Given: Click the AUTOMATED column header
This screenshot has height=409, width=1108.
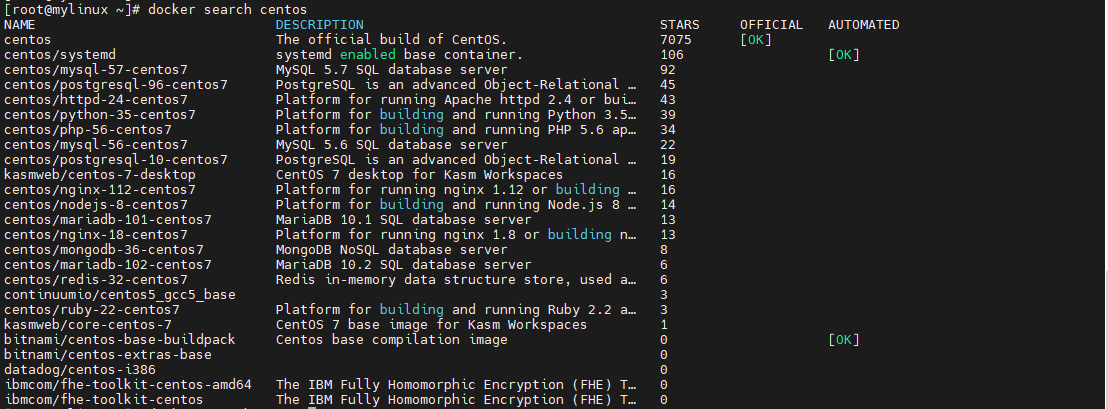Looking at the screenshot, I should pyautogui.click(x=864, y=24).
